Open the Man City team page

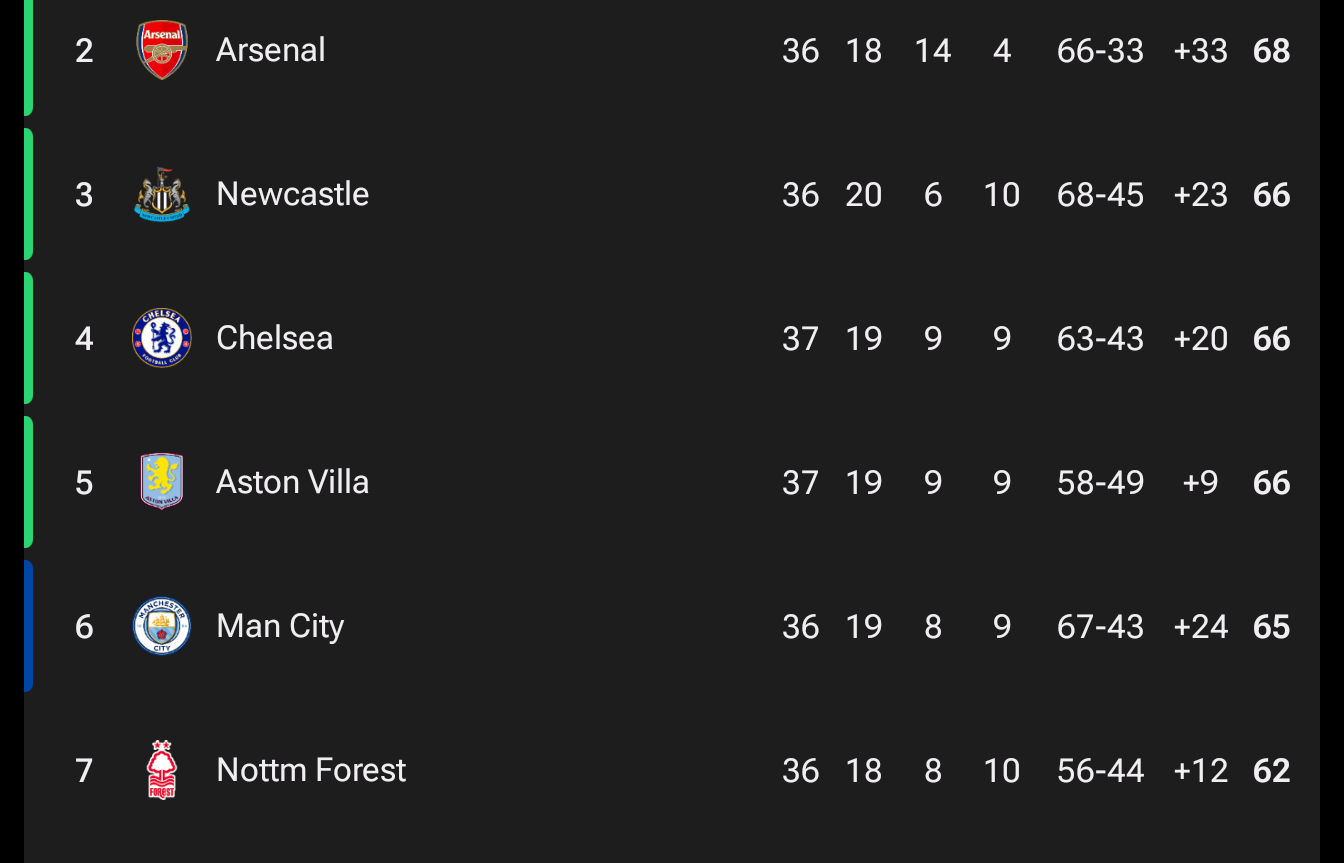[x=280, y=626]
